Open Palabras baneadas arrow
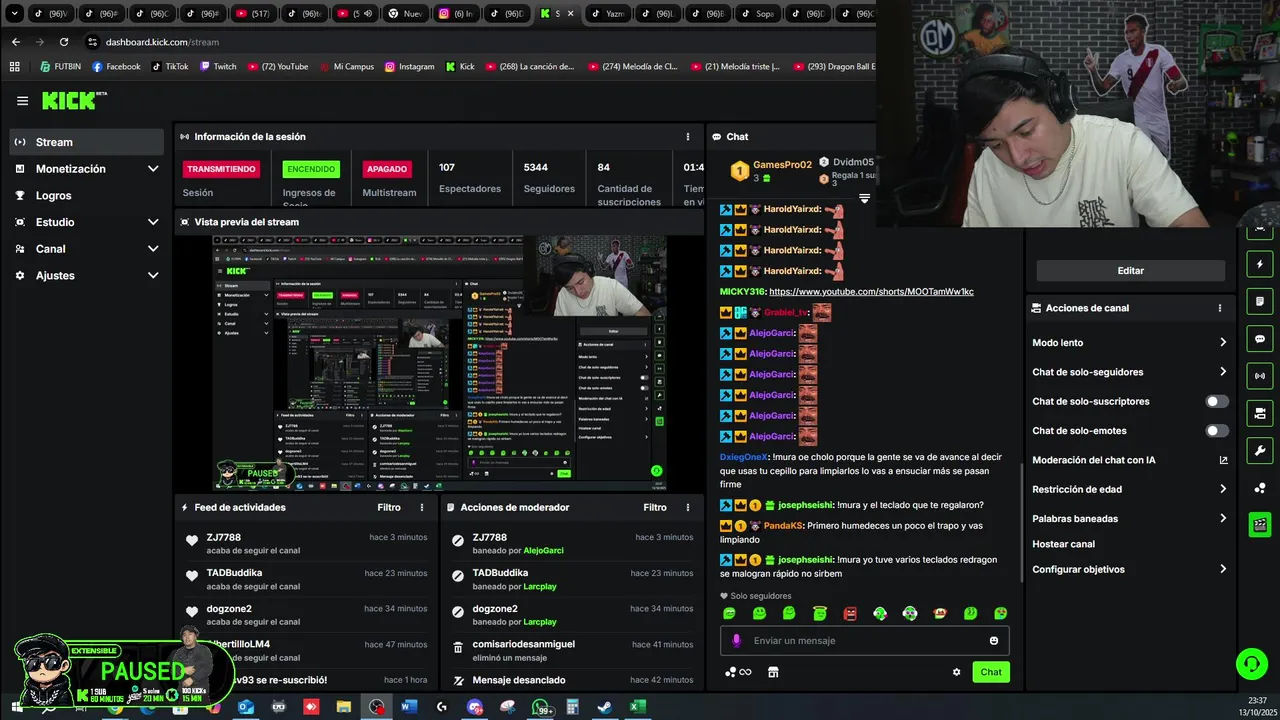The width and height of the screenshot is (1280, 720). click(1222, 518)
